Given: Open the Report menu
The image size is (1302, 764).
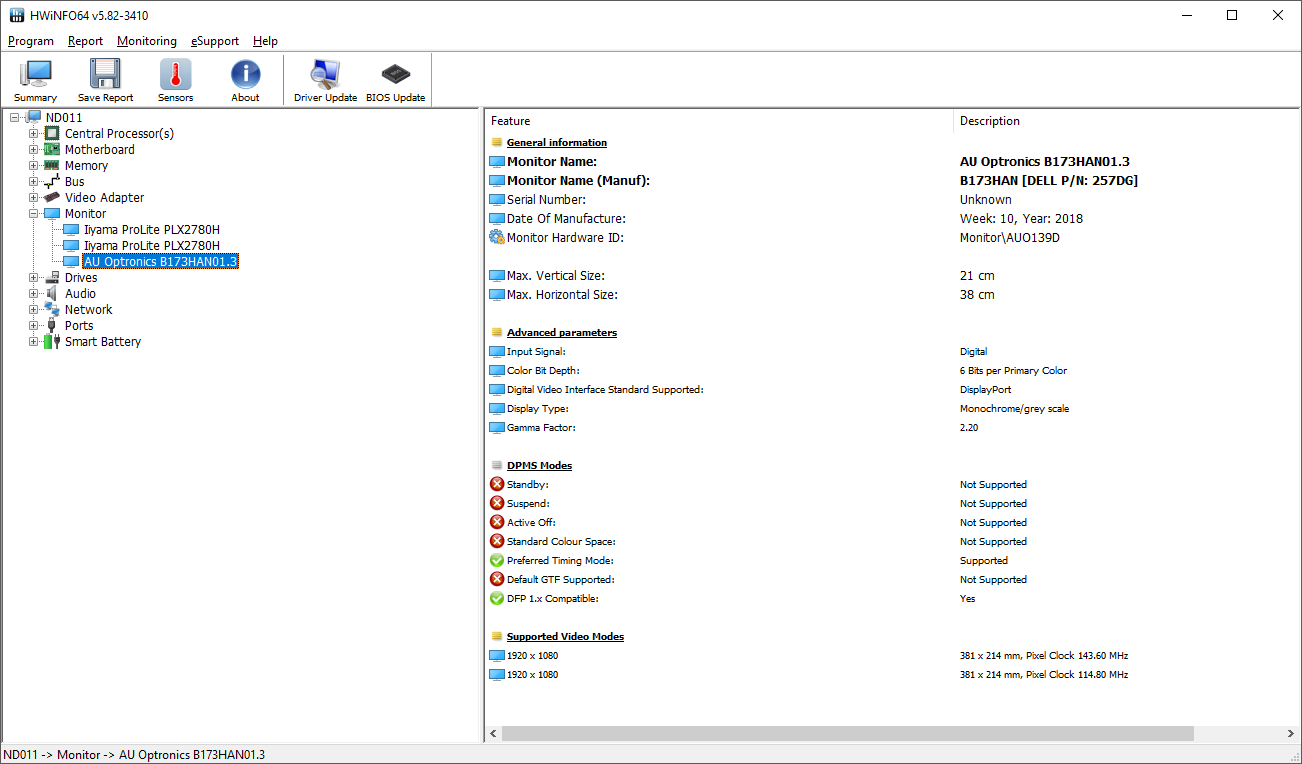Looking at the screenshot, I should click(x=86, y=41).
